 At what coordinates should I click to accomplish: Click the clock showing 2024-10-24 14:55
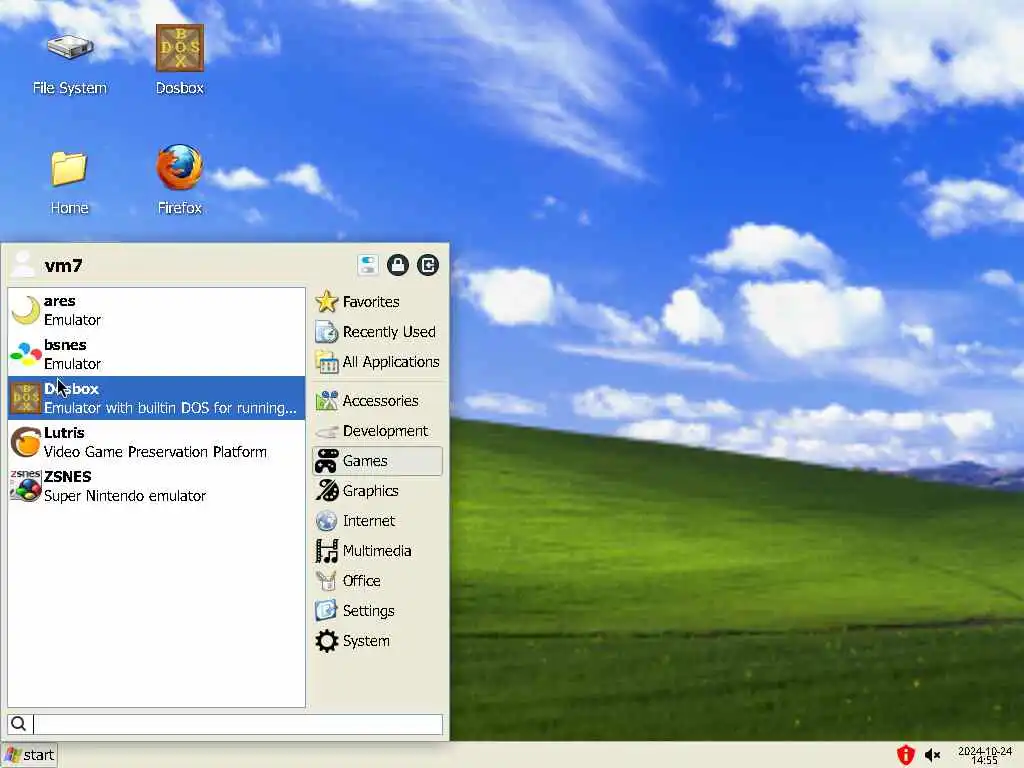click(985, 756)
